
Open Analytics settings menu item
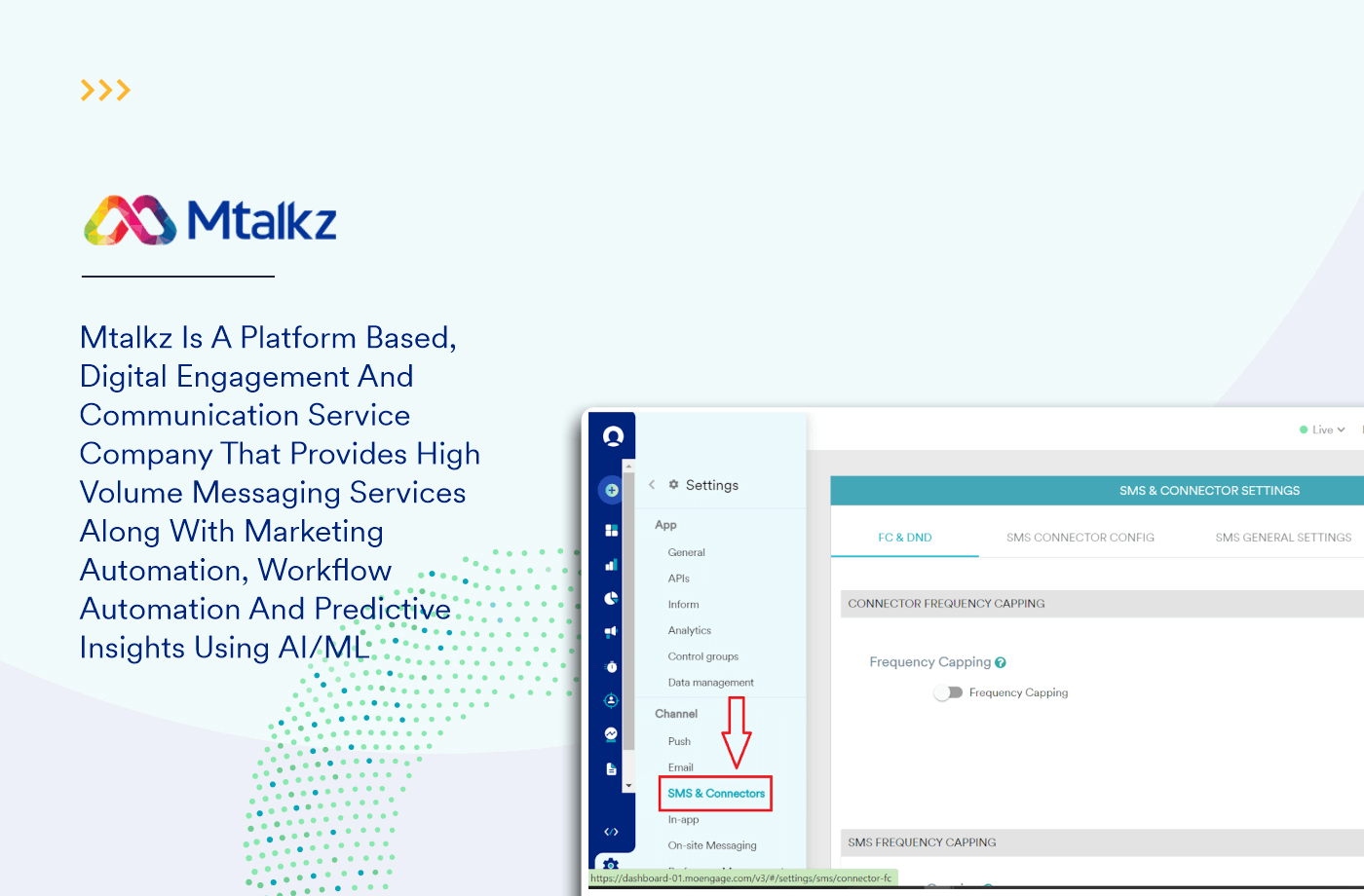(690, 631)
